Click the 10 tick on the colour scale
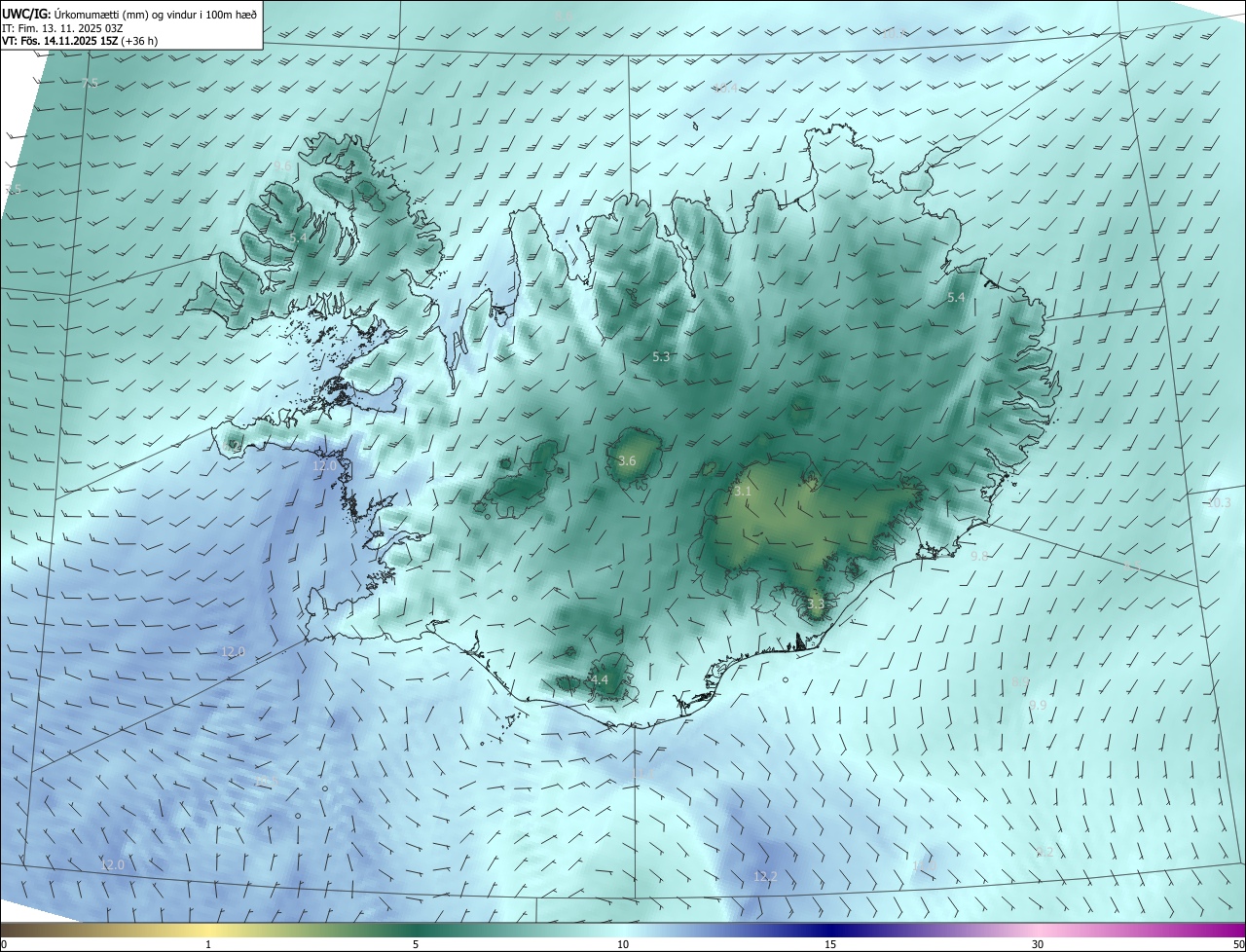Image resolution: width=1246 pixels, height=952 pixels. (x=623, y=944)
